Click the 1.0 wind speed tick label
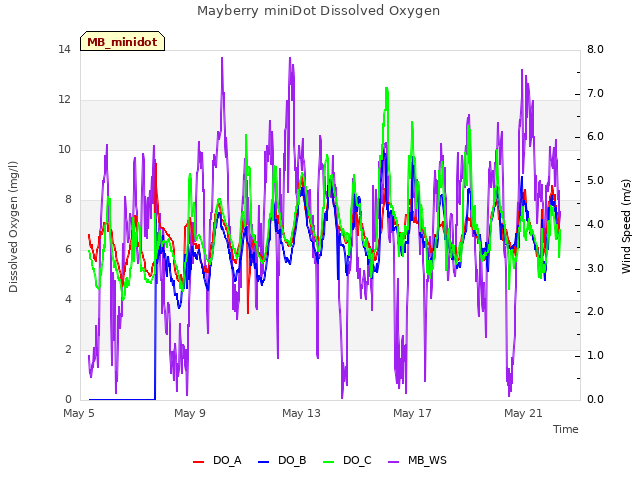The image size is (640, 480). 595,355
